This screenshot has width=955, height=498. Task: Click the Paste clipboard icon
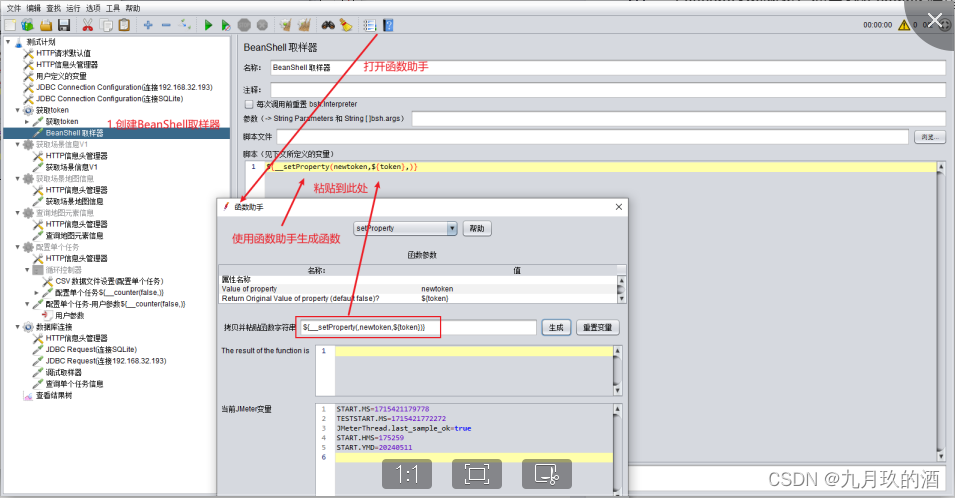[124, 25]
